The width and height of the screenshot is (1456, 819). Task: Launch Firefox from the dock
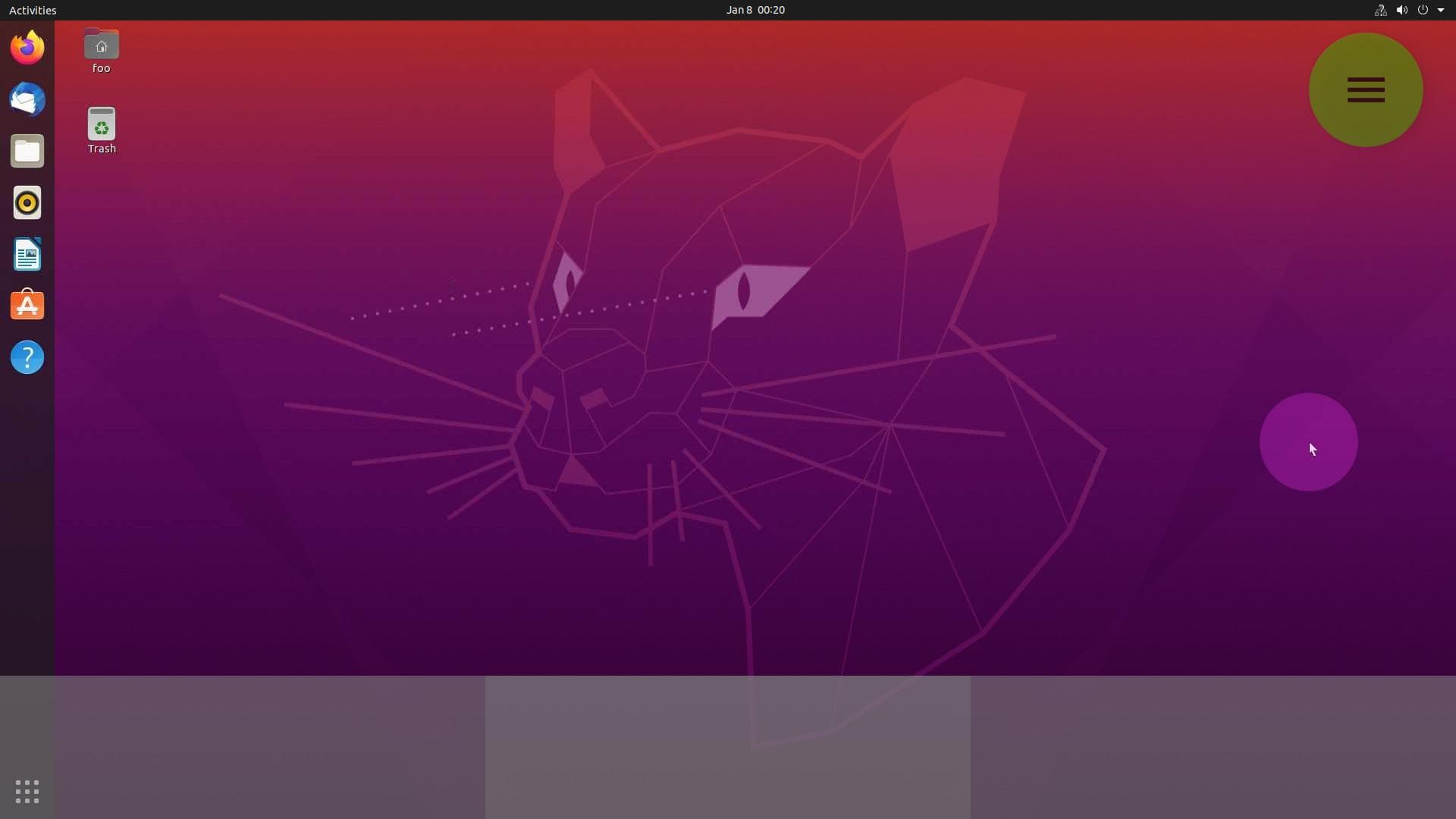click(27, 48)
